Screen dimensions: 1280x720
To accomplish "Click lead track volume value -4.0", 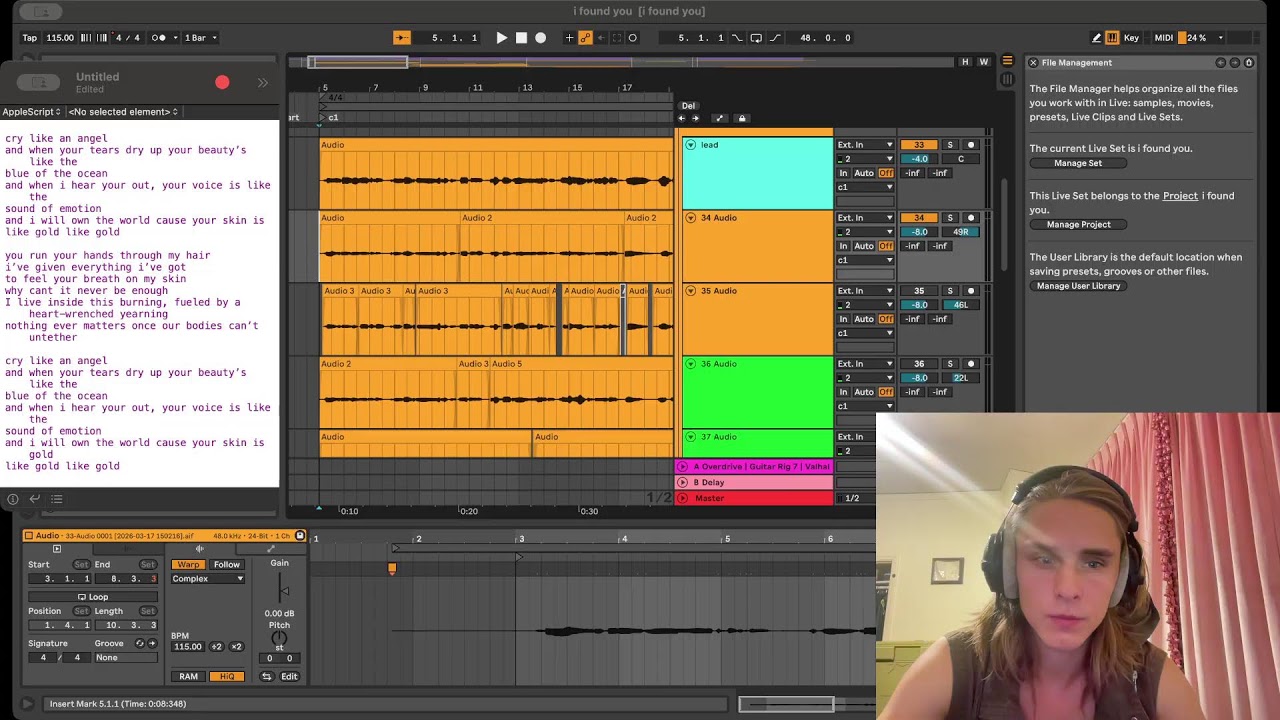I will pyautogui.click(x=919, y=159).
